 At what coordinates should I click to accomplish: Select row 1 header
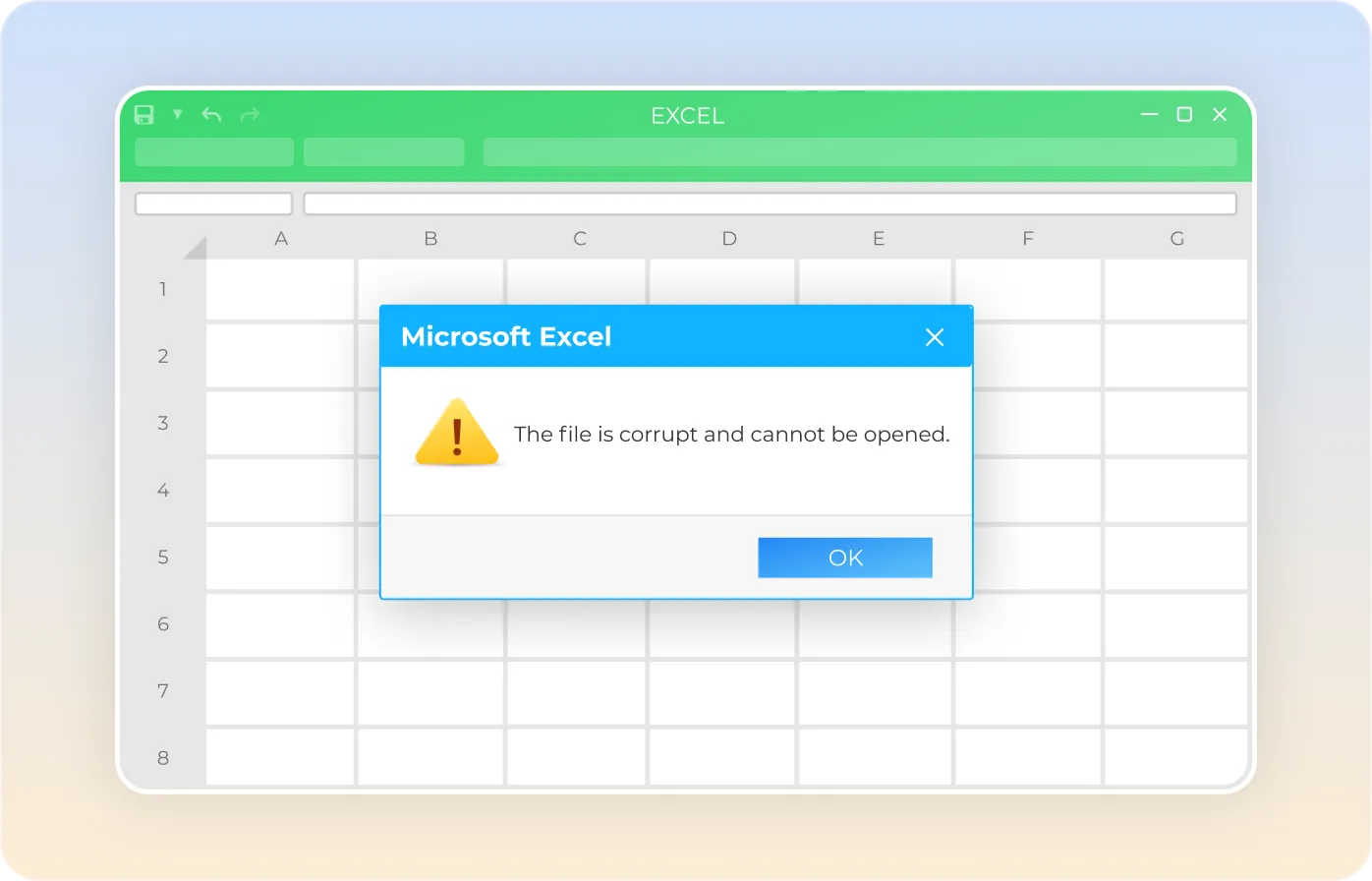pyautogui.click(x=163, y=290)
